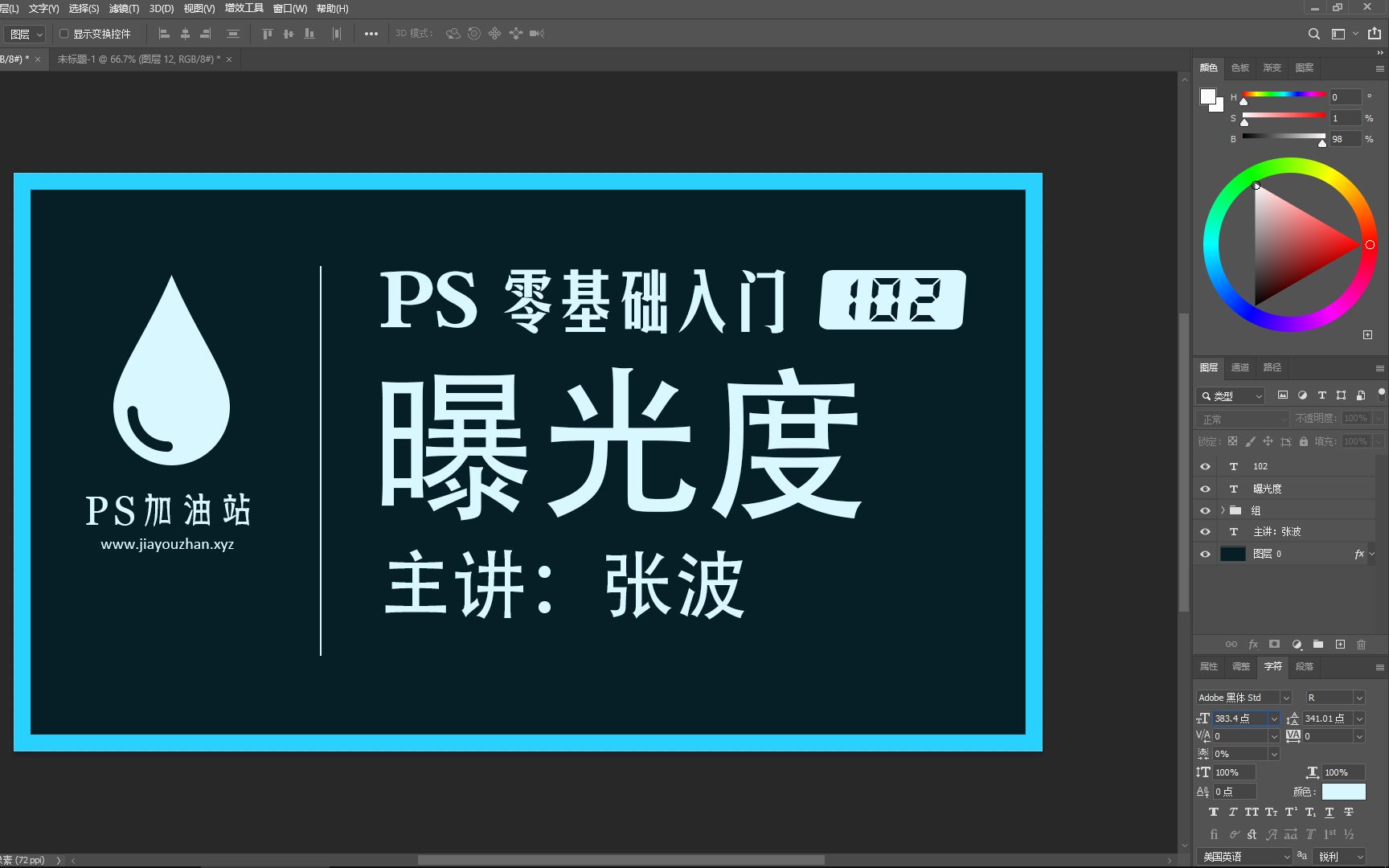Open the three-dot more alignment options
This screenshot has width=1389, height=868.
pos(371,34)
